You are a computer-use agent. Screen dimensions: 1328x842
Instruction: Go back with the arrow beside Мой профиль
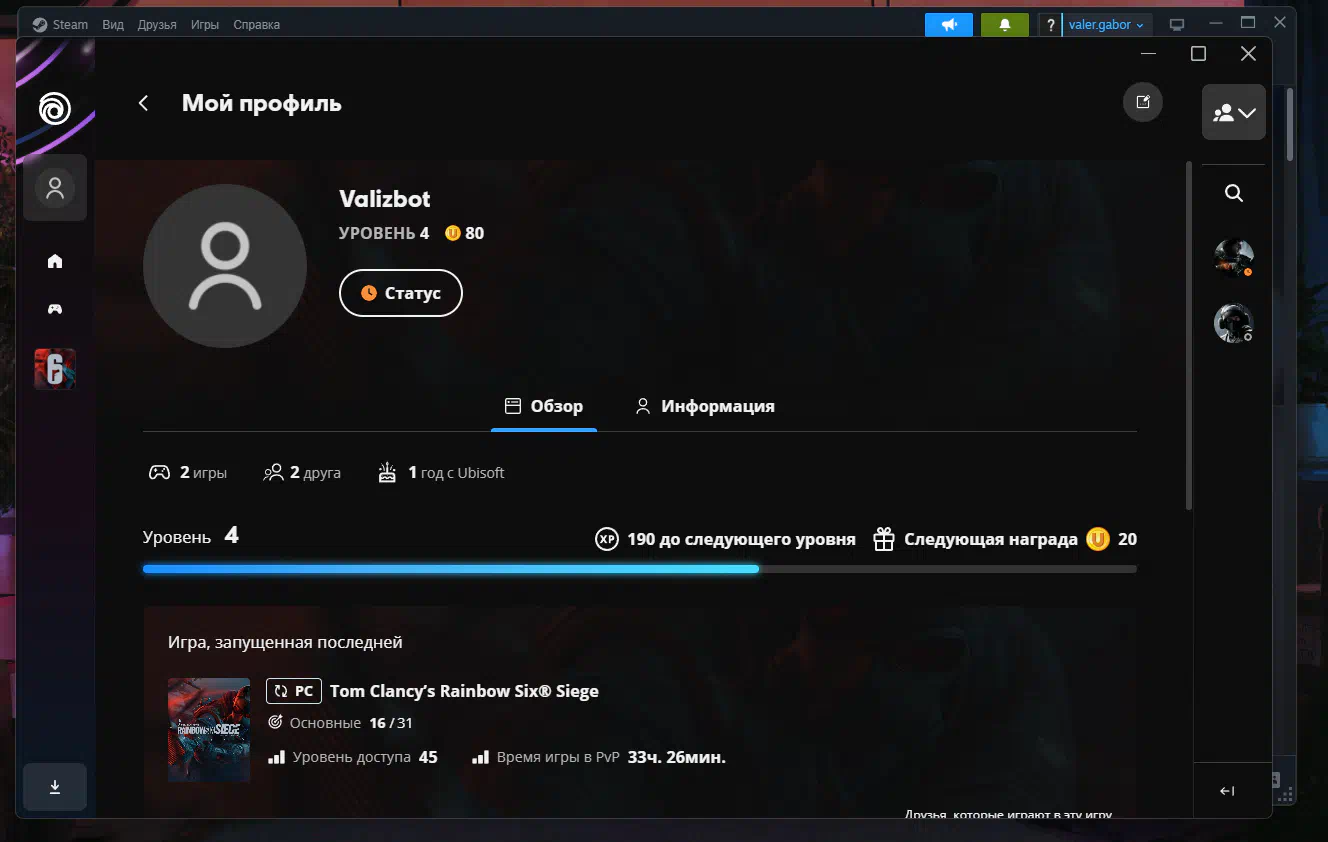pyautogui.click(x=143, y=103)
